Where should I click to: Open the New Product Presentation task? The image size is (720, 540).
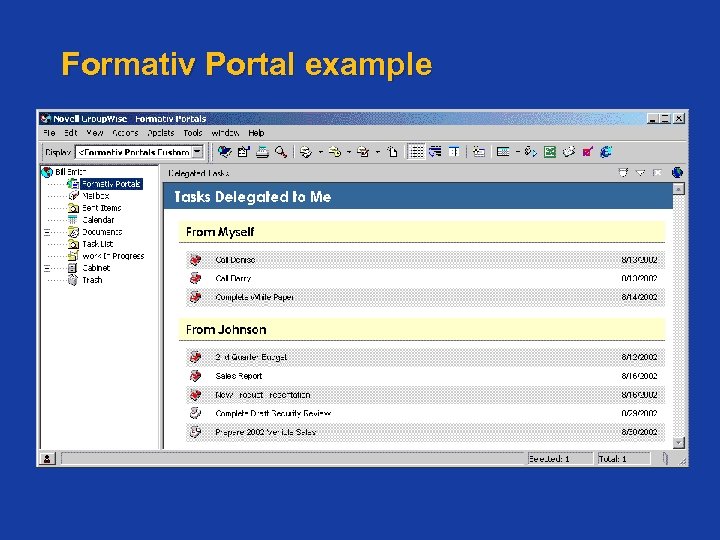263,395
